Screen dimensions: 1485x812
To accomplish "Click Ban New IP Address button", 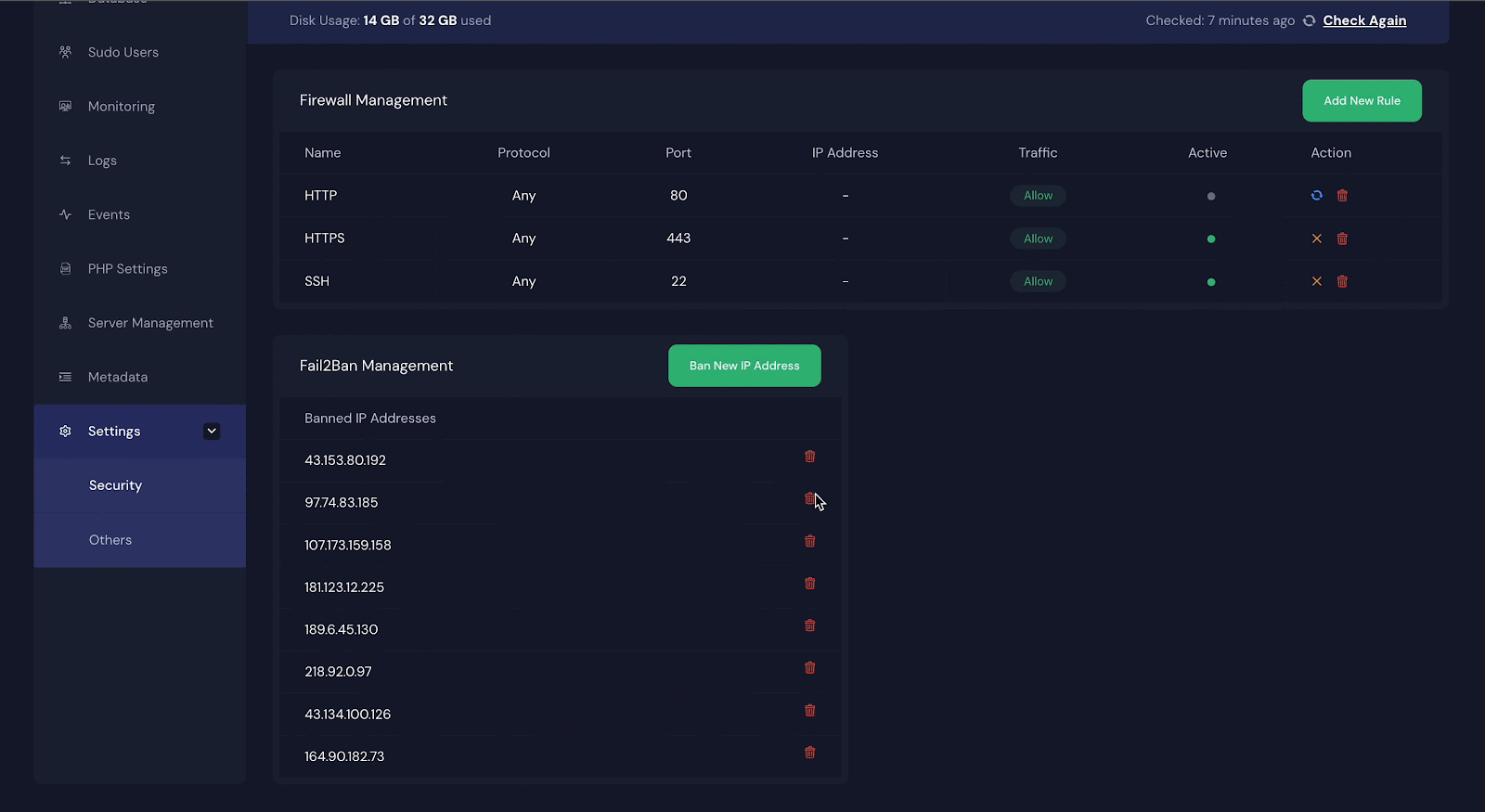I will [x=744, y=366].
